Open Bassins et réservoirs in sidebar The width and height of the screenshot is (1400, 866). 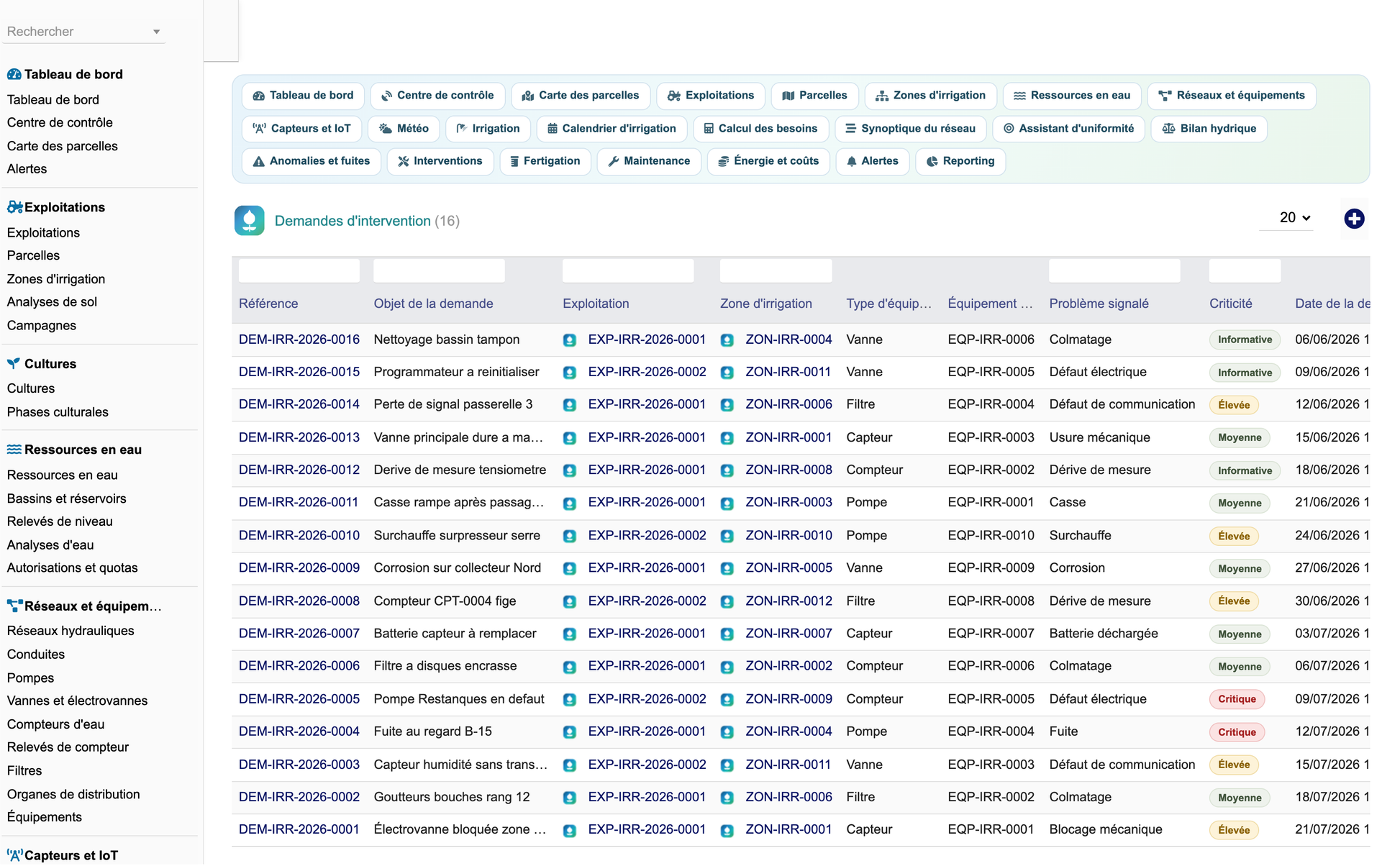click(66, 498)
